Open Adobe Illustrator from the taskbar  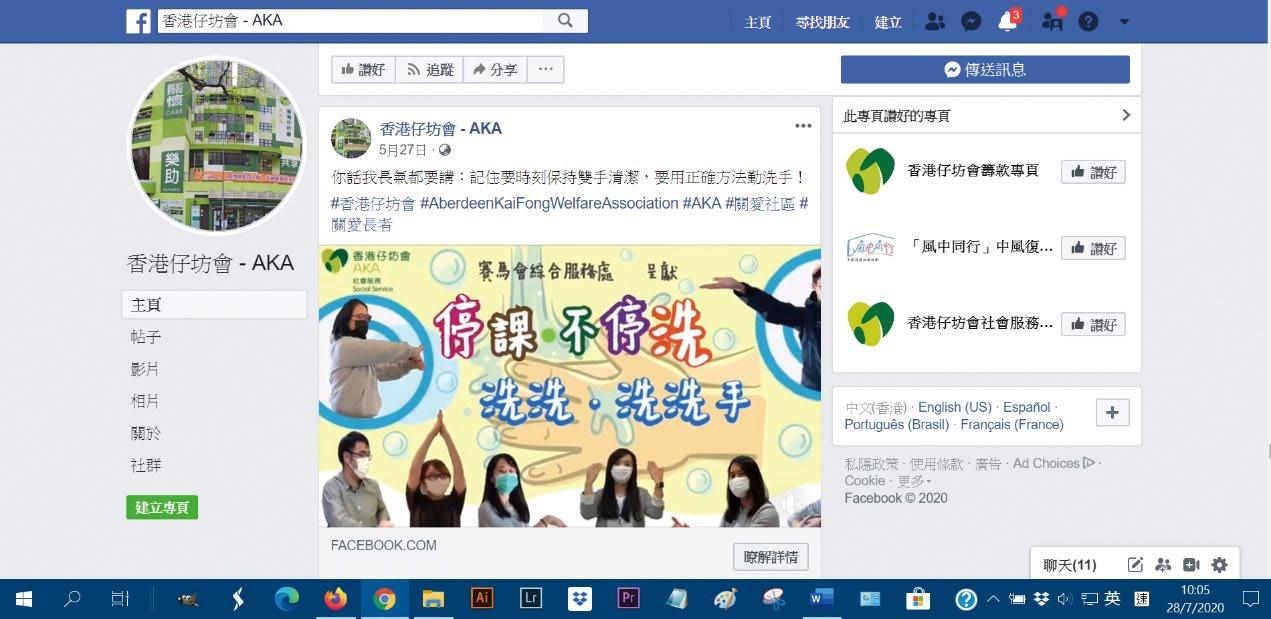coord(482,598)
